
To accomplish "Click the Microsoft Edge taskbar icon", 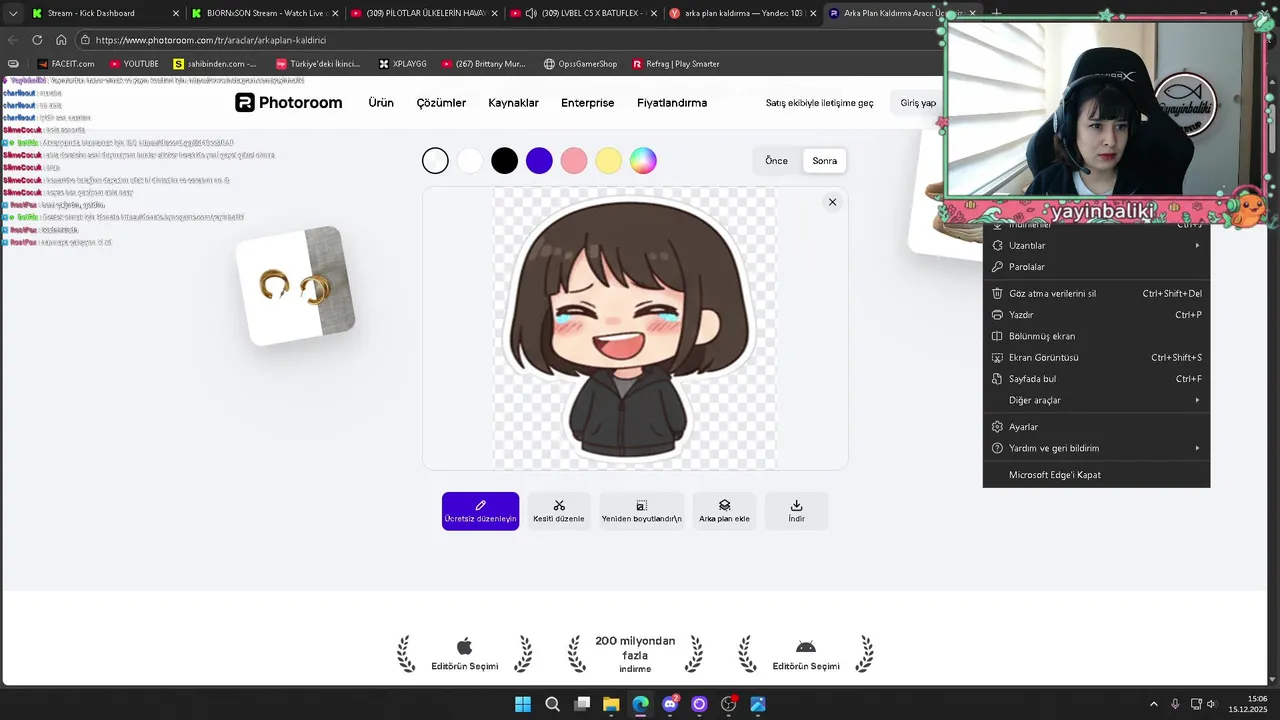I will pos(640,704).
